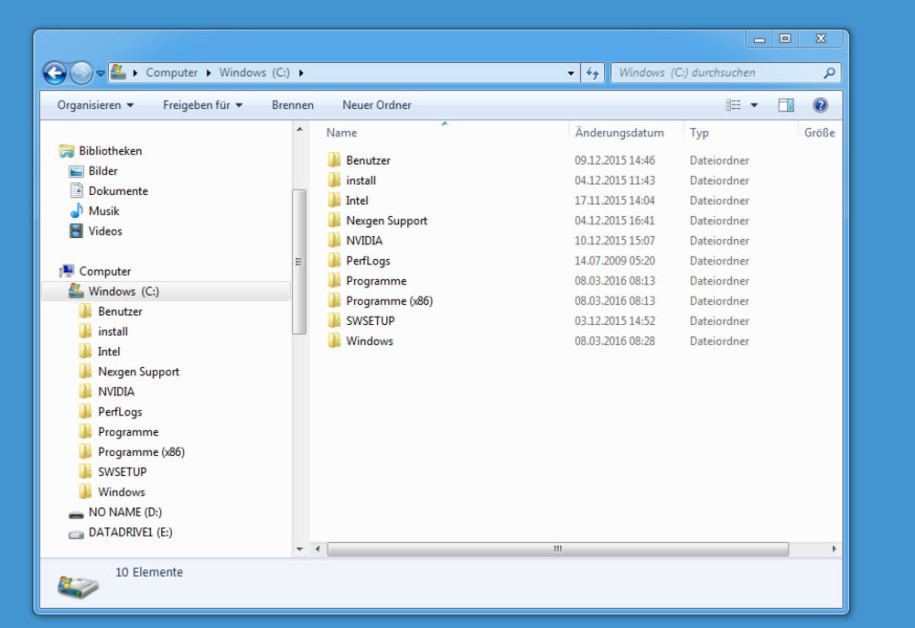Click the magnifier search icon
This screenshot has width=915, height=628.
click(829, 73)
